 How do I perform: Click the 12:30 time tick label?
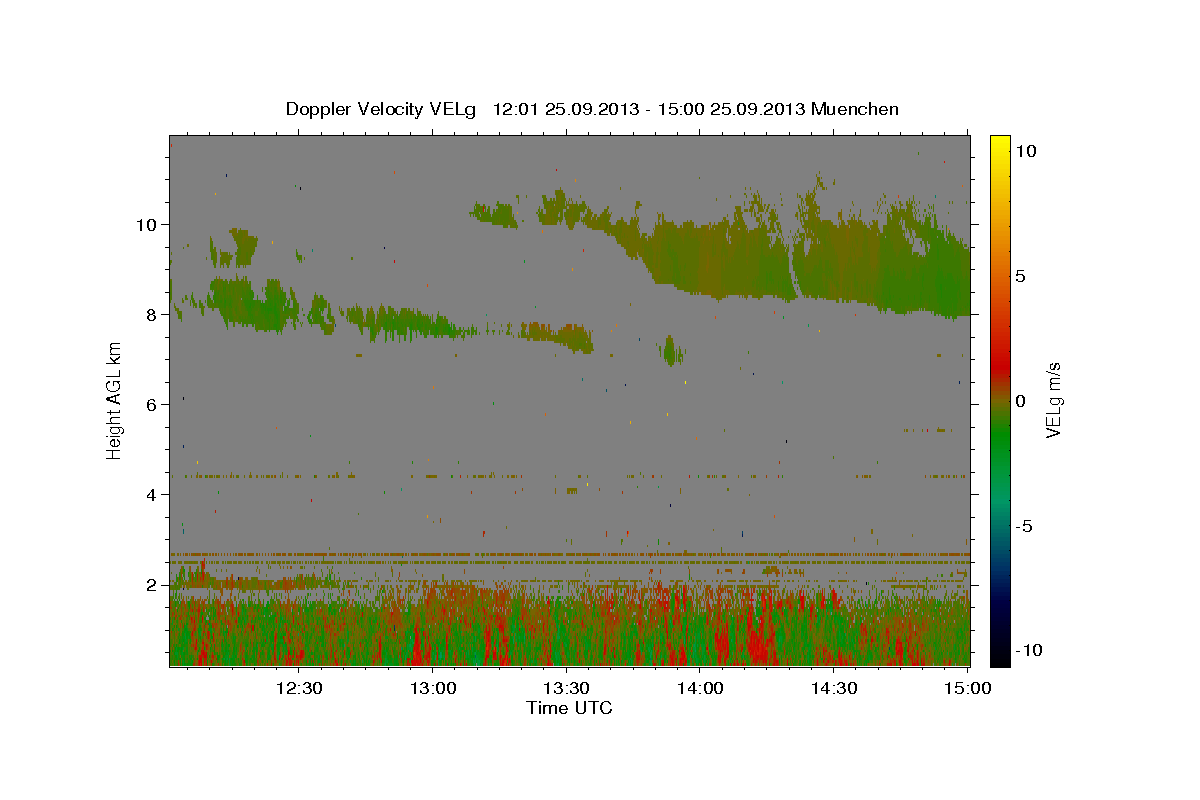[299, 688]
